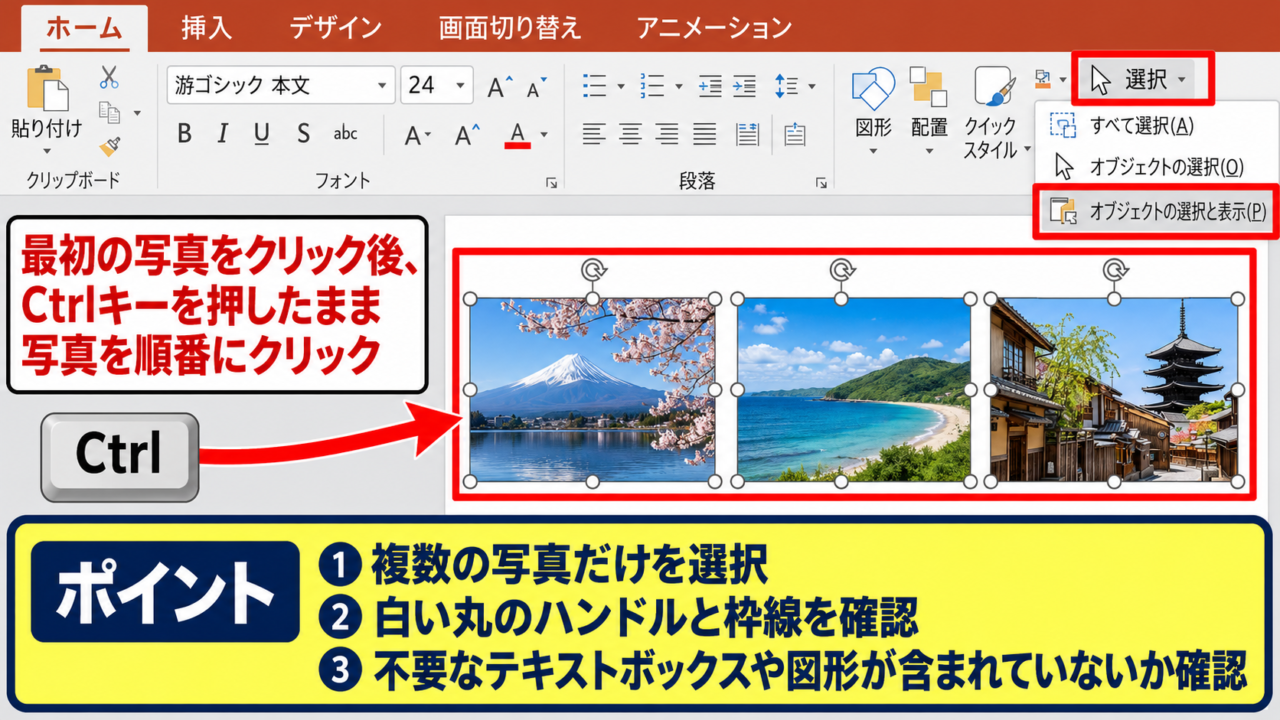The image size is (1280, 720).
Task: Apply red font color A button
Action: pyautogui.click(x=517, y=134)
